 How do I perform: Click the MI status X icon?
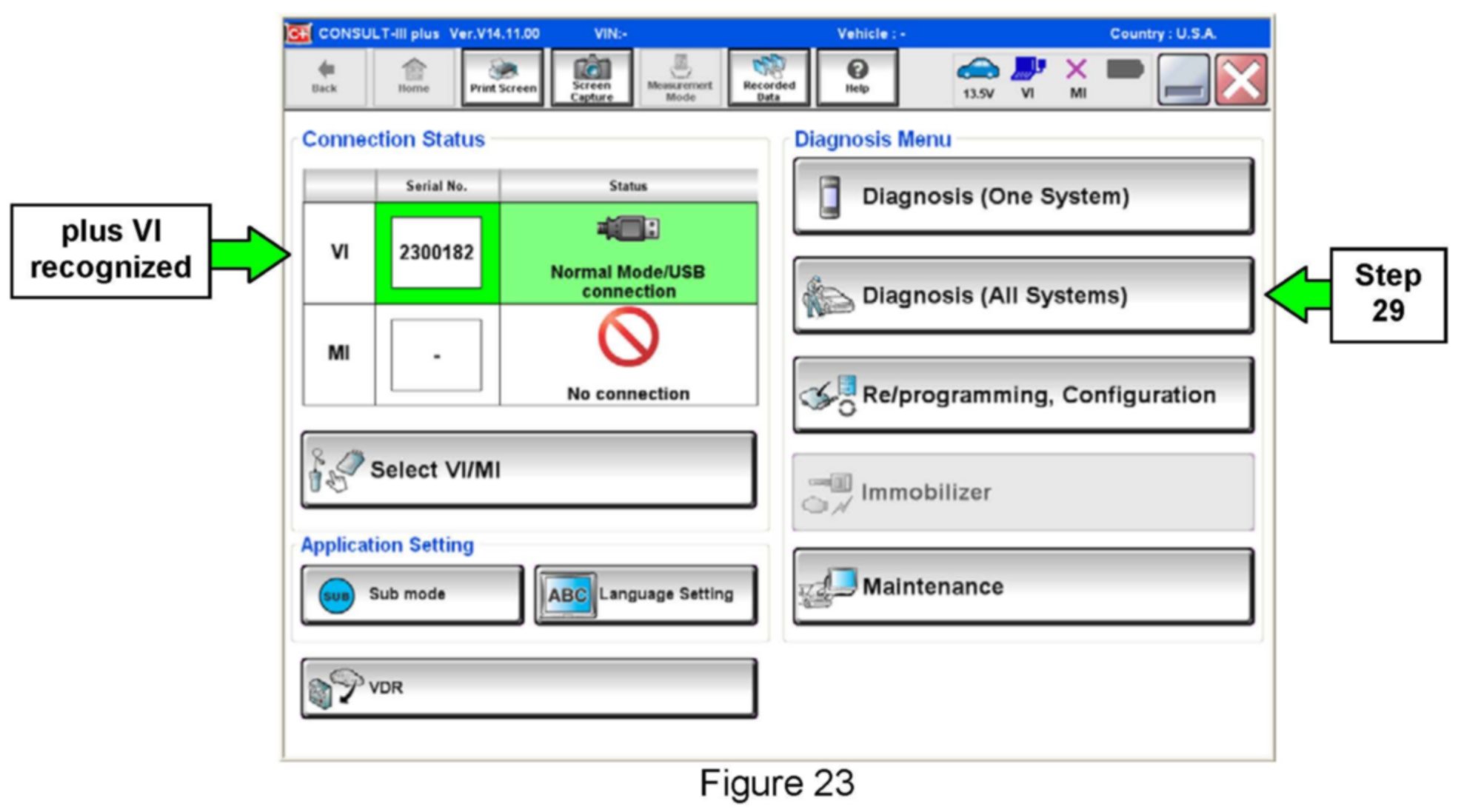click(x=1077, y=77)
